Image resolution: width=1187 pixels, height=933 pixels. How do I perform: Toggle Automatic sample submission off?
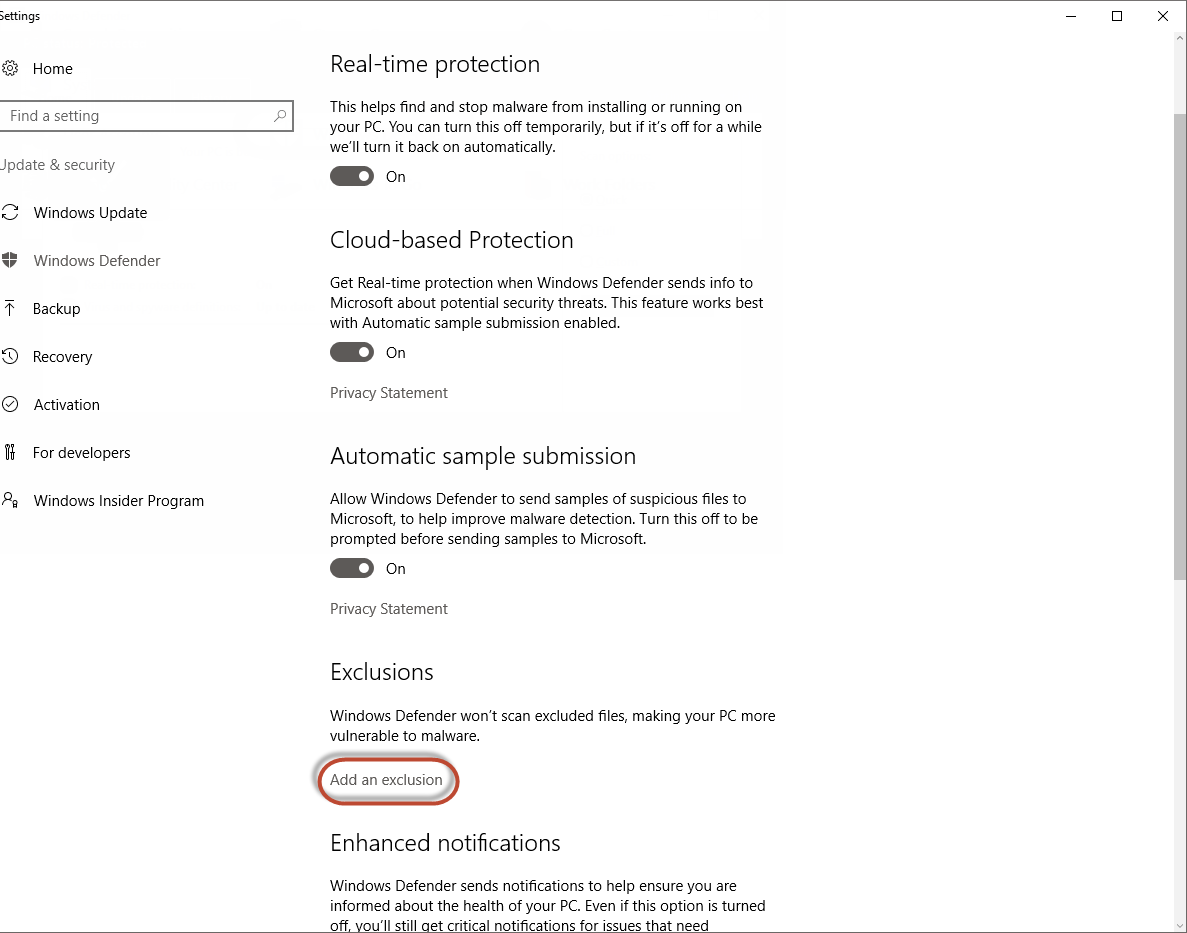point(352,568)
